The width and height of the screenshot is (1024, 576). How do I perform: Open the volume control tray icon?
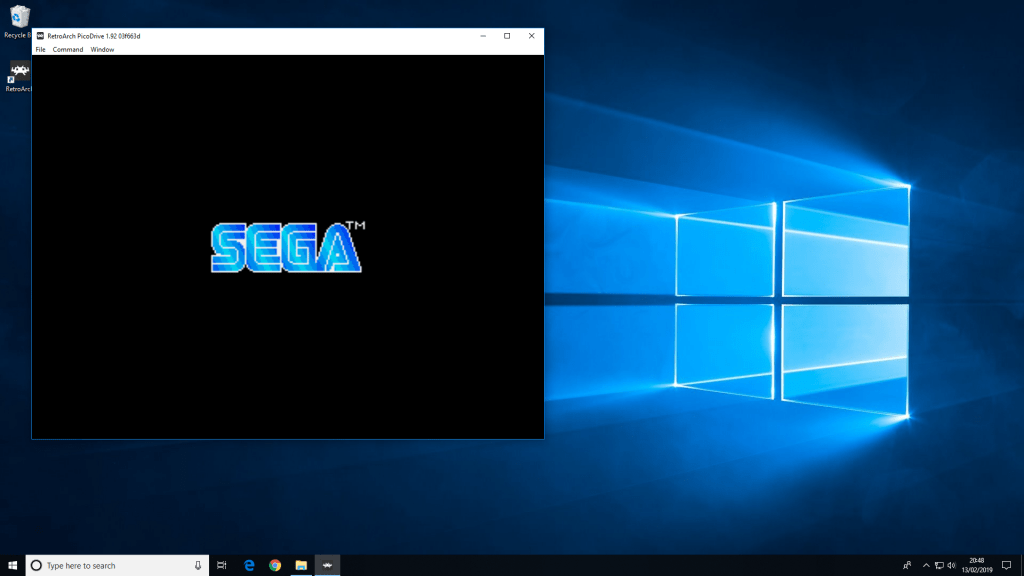click(x=952, y=566)
